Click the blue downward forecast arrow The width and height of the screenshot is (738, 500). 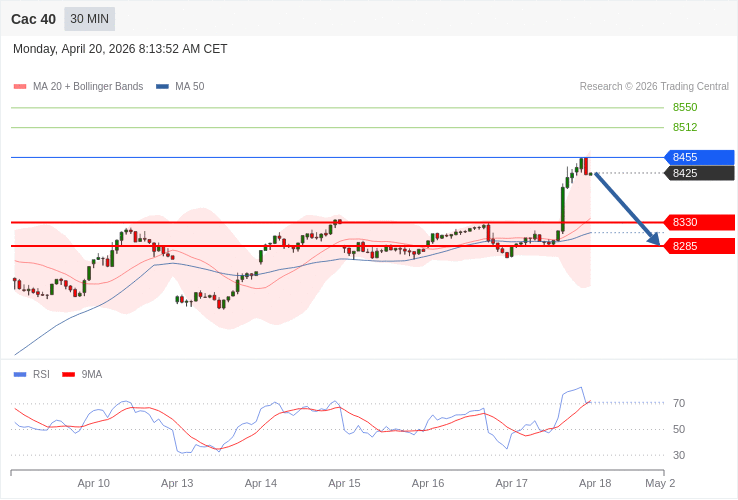[x=627, y=208]
